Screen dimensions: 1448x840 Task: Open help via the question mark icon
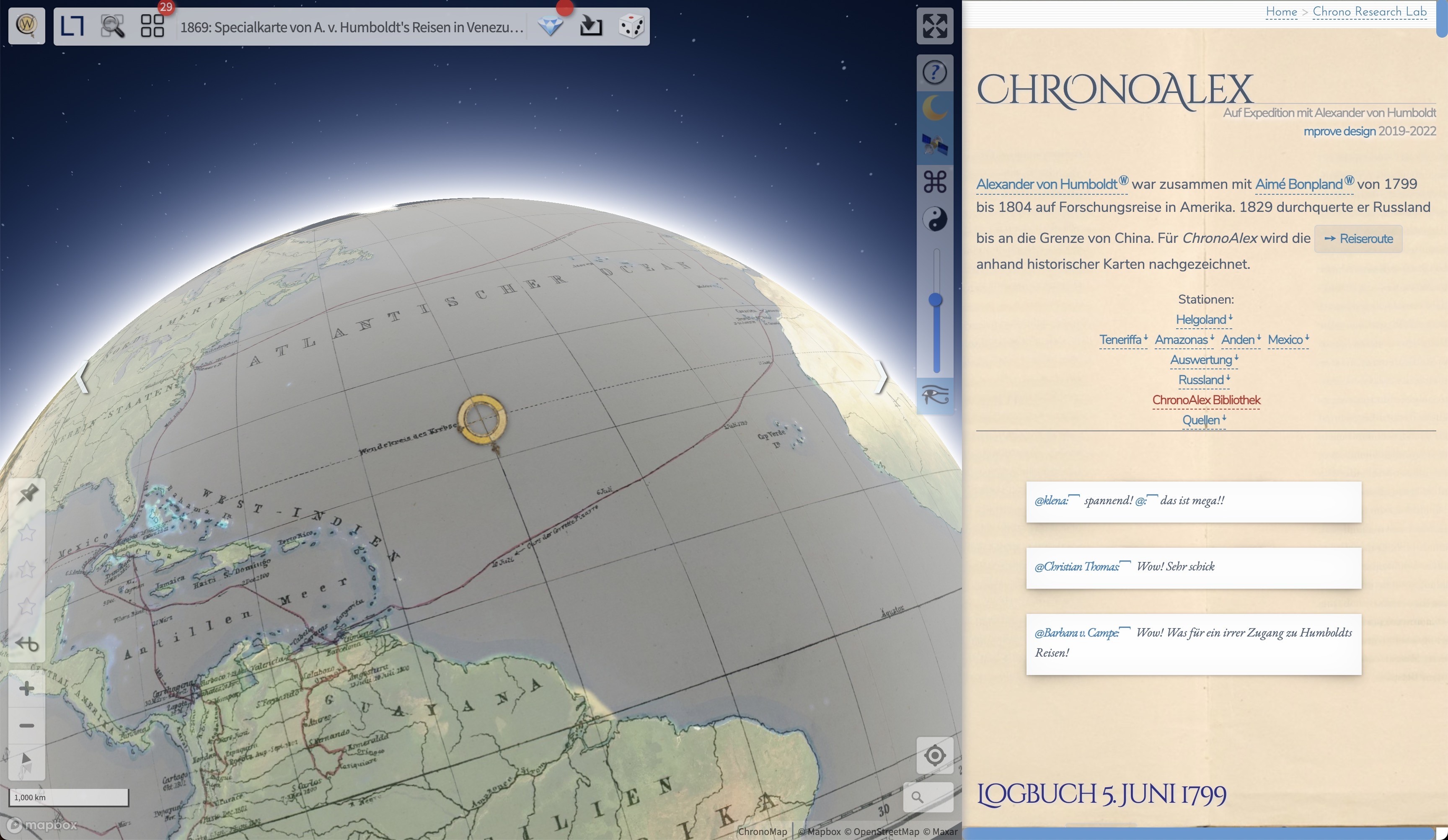(x=934, y=72)
